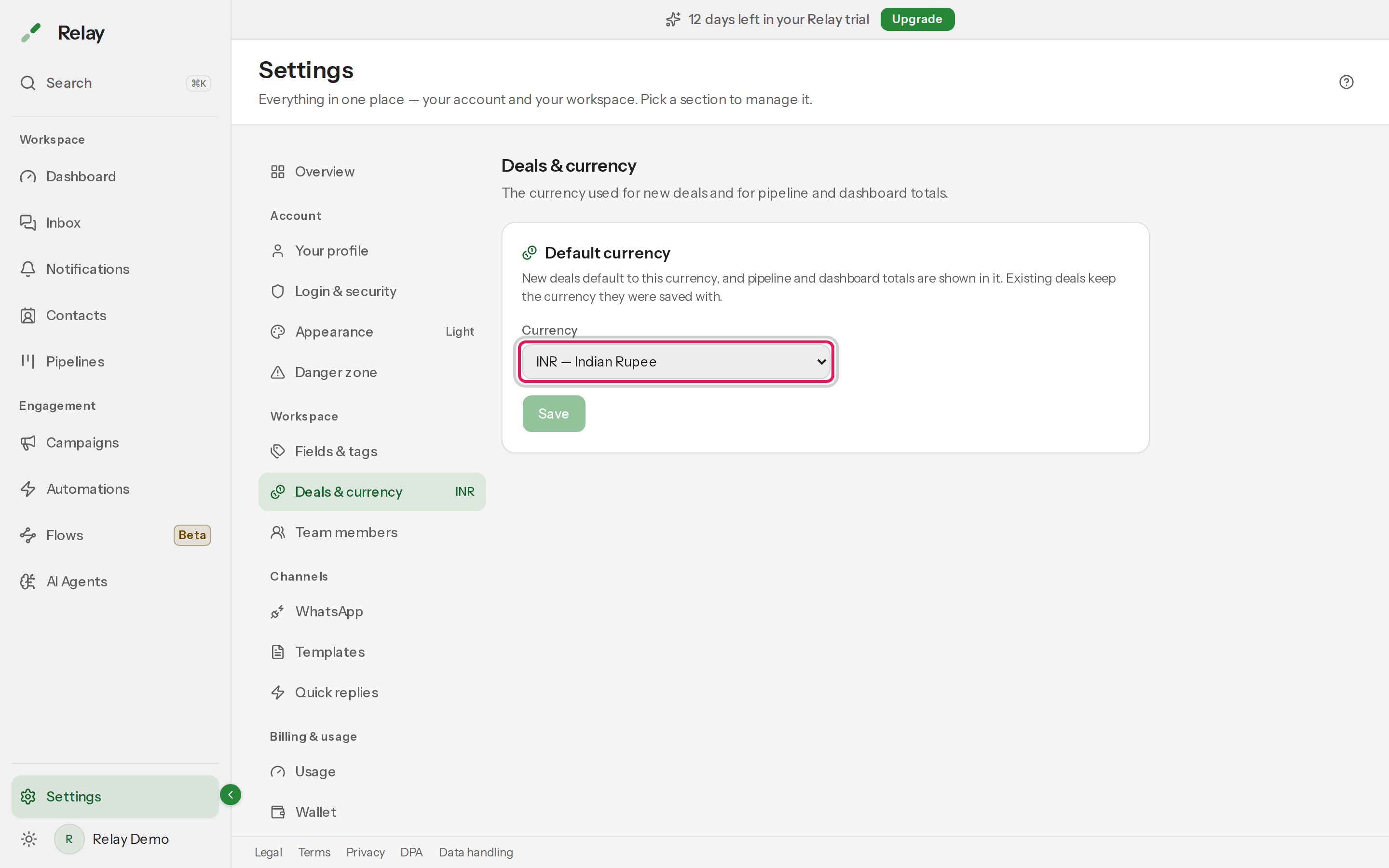
Task: Select Deals & currency in the settings menu
Action: [372, 492]
